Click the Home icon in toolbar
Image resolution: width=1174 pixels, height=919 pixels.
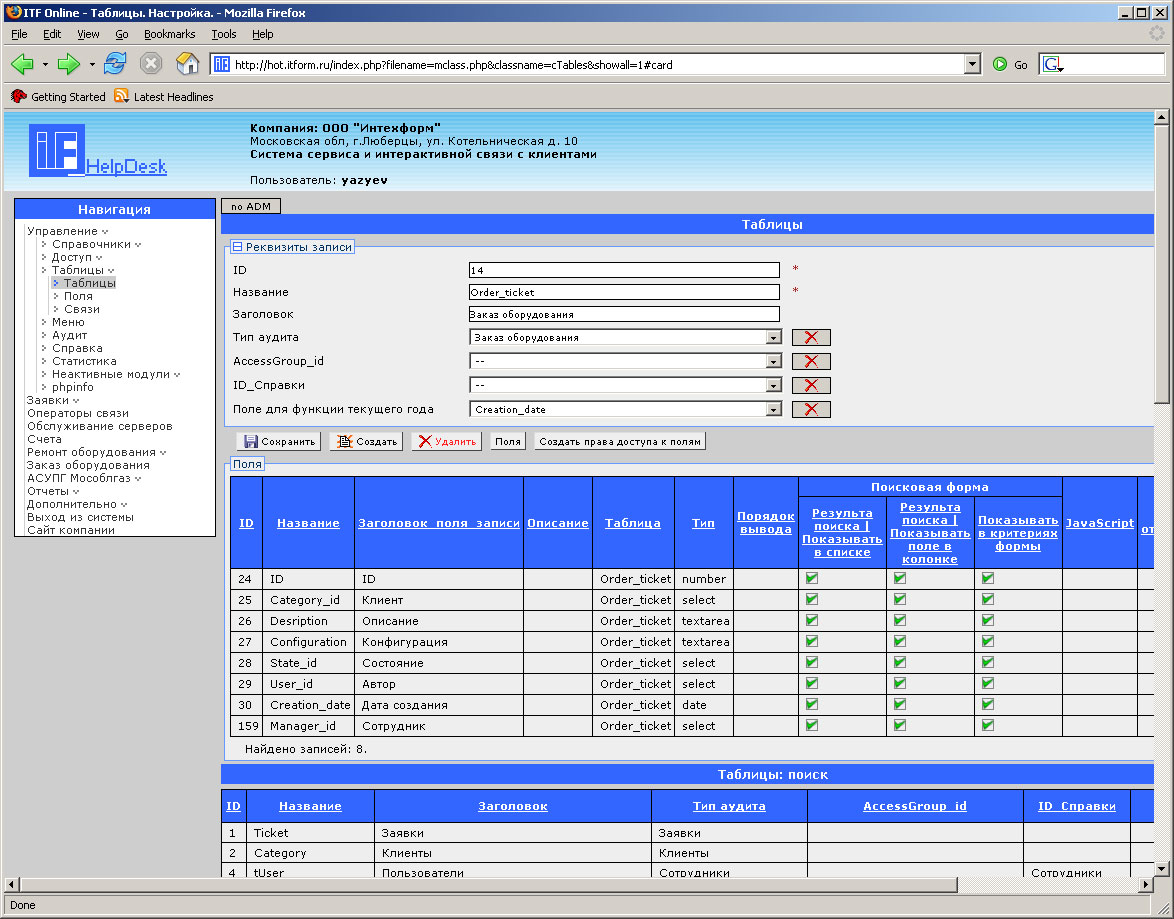click(x=187, y=64)
